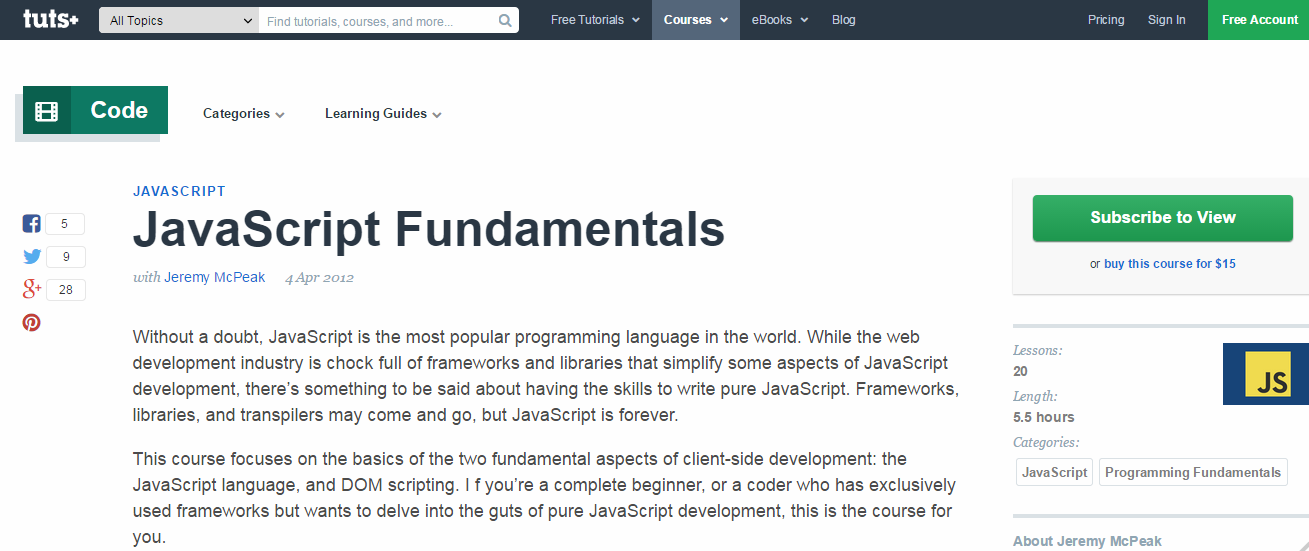Share on Google Plus icon
Screen dimensions: 1309x551
[x=32, y=290]
